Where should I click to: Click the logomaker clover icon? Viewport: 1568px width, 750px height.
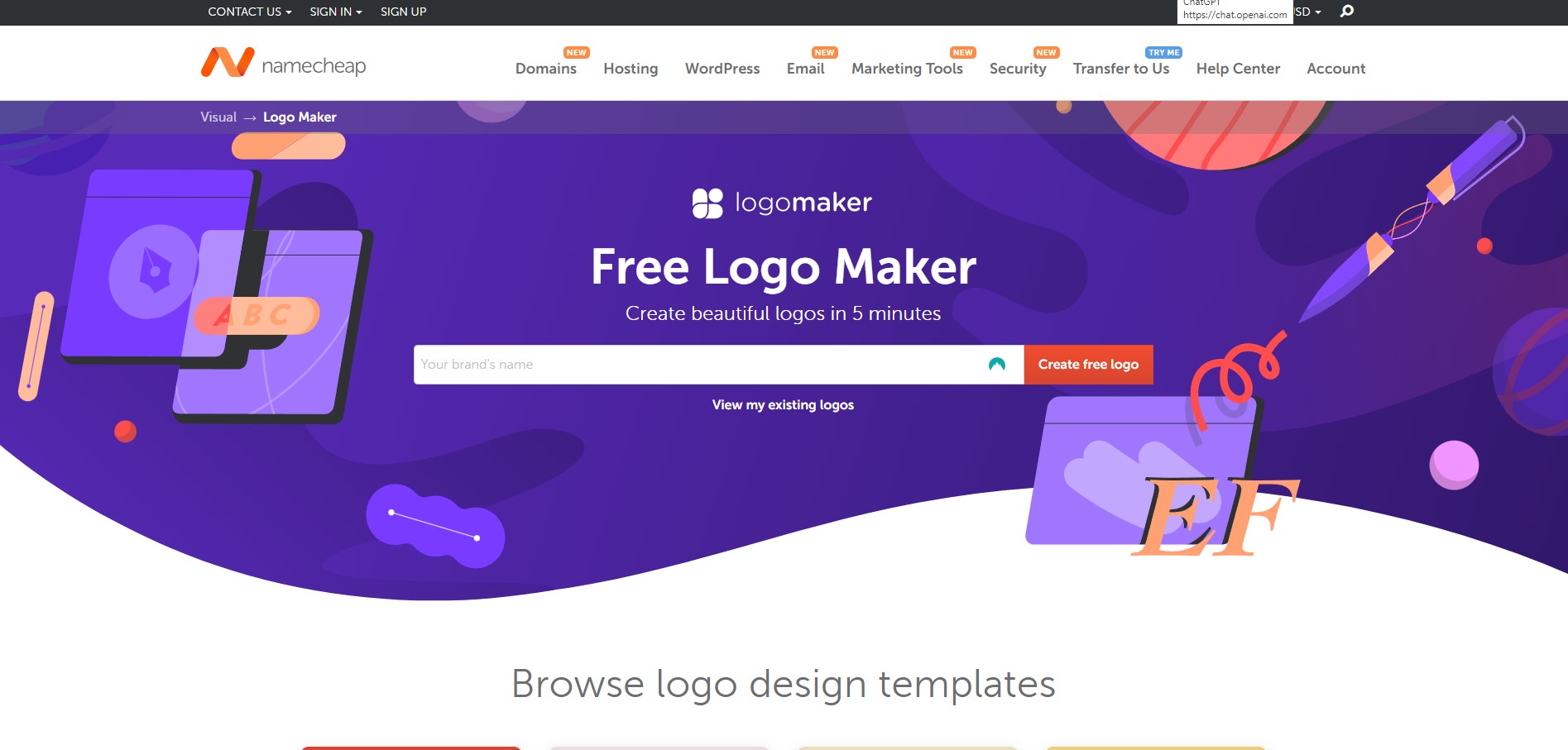point(707,203)
